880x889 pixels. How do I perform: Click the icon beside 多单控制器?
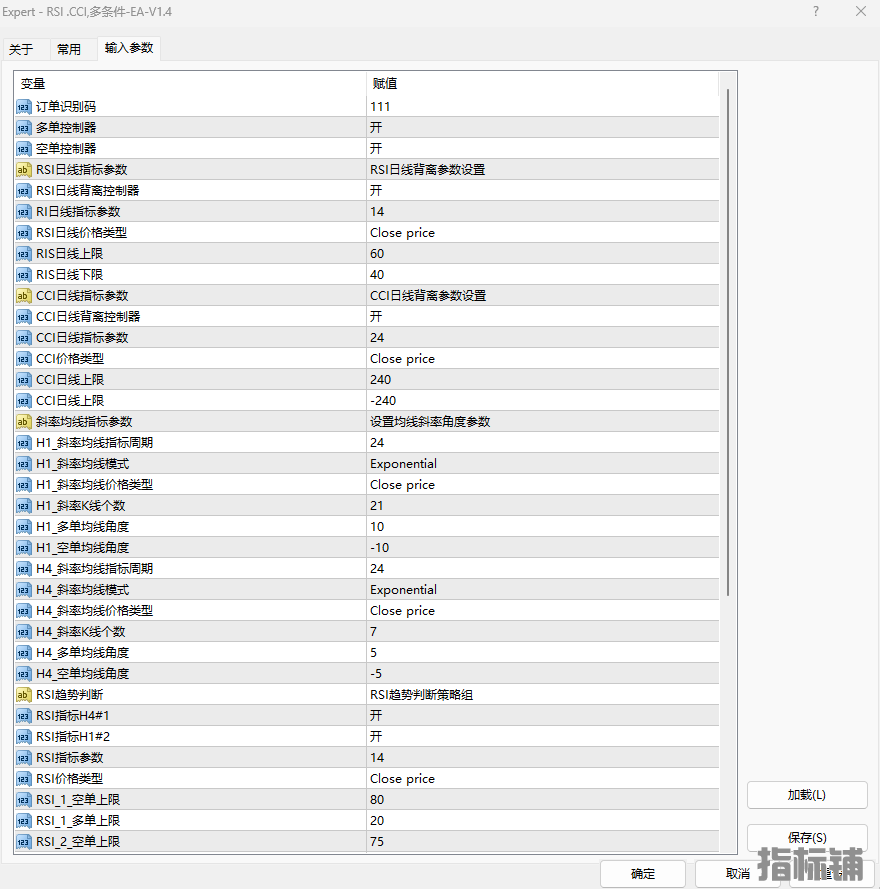click(x=23, y=128)
